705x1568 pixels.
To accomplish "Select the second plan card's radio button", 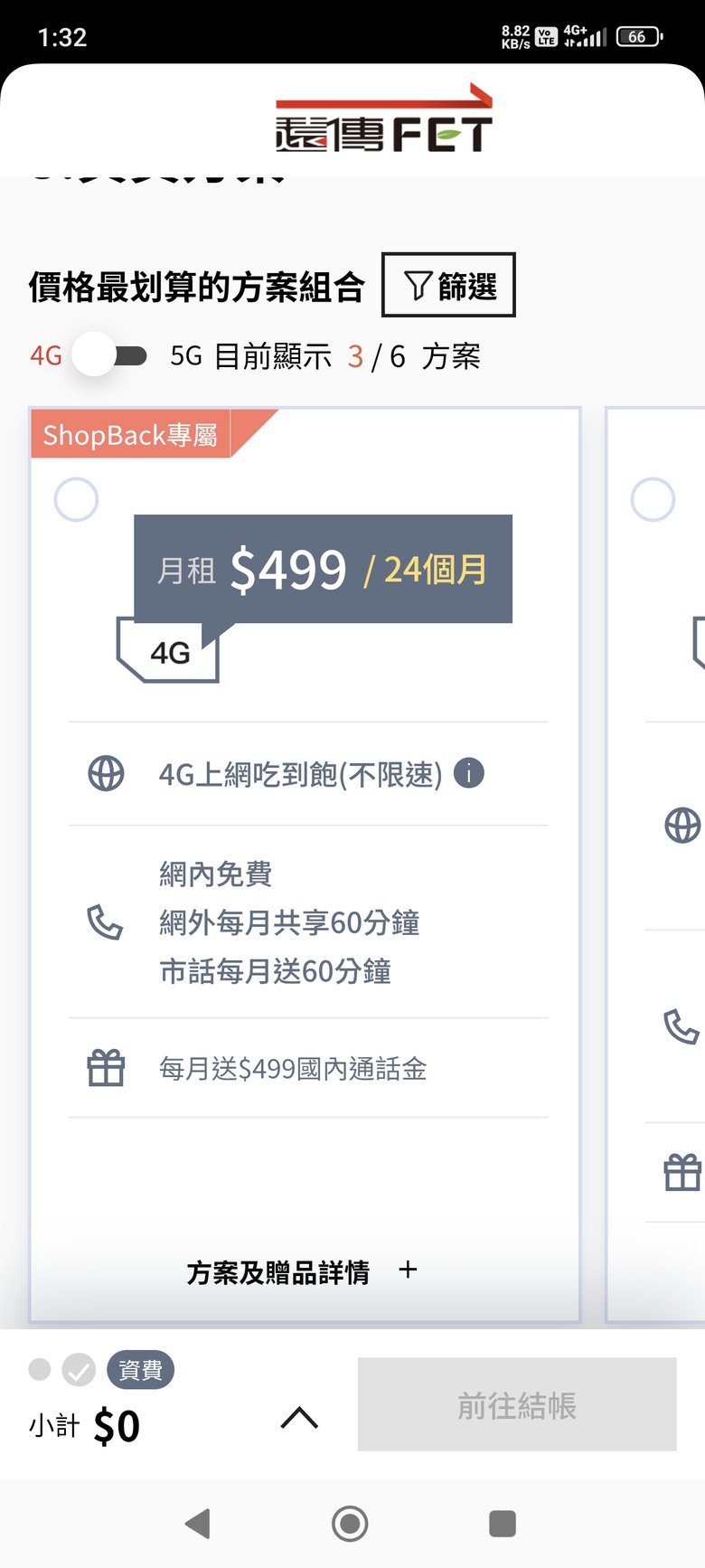I will (653, 499).
